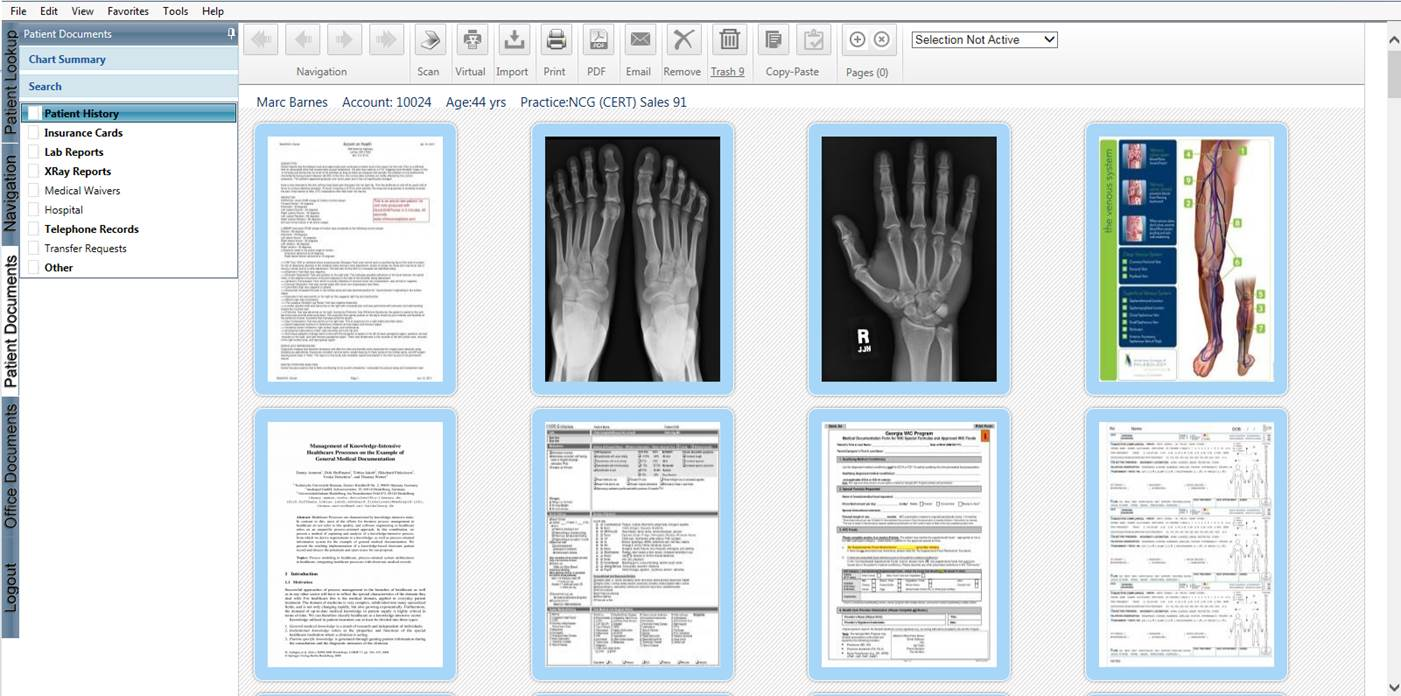Open the View menu
Screen dimensions: 1401x696
coord(83,11)
